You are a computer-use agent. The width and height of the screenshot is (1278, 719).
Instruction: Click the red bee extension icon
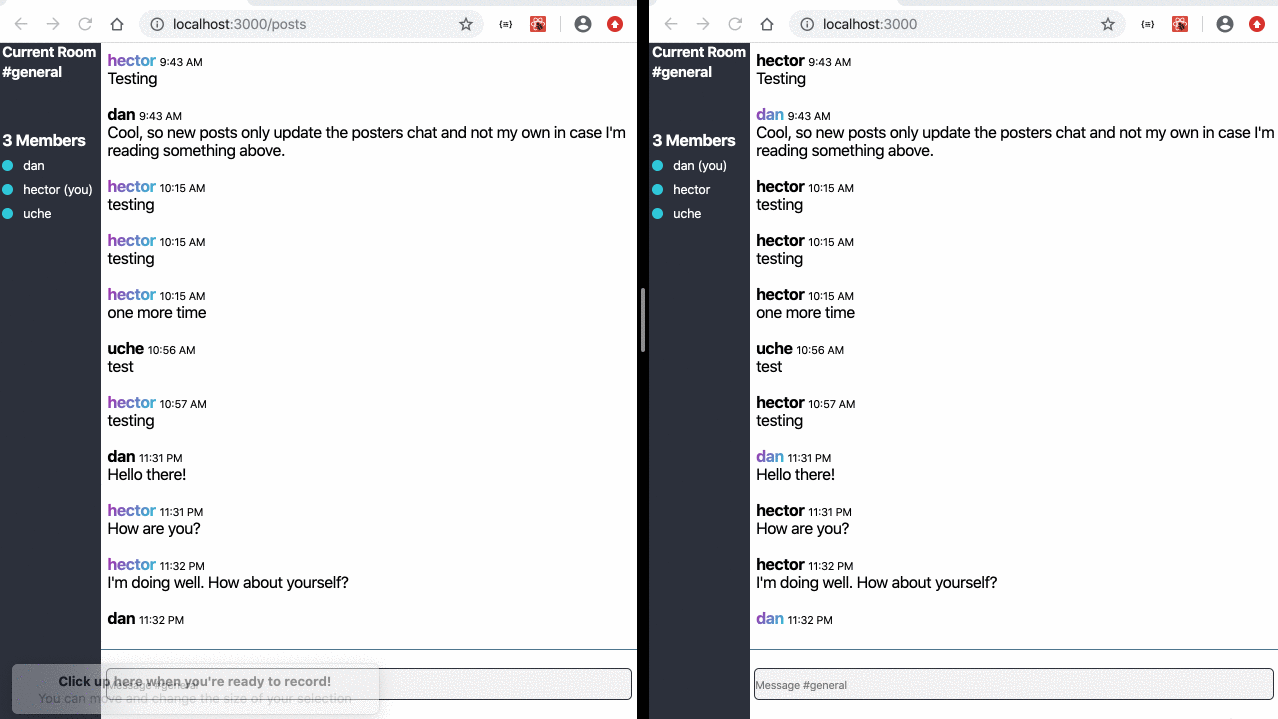(x=538, y=24)
